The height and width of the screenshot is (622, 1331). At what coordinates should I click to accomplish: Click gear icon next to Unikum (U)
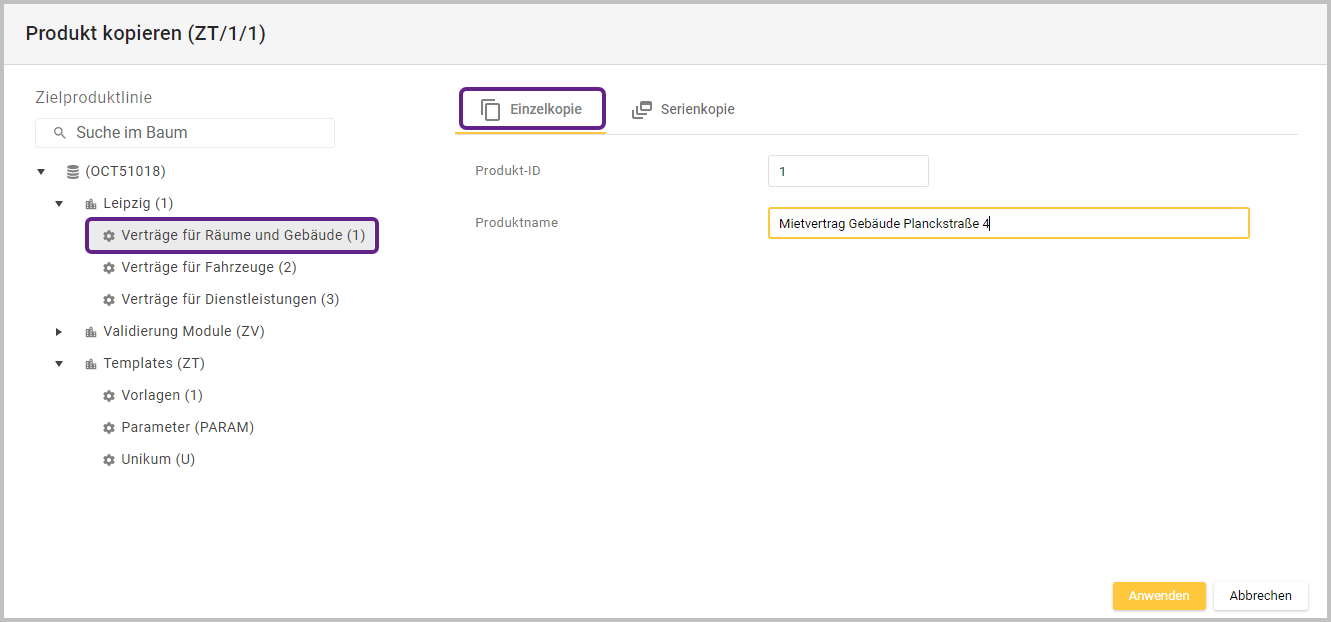point(109,460)
